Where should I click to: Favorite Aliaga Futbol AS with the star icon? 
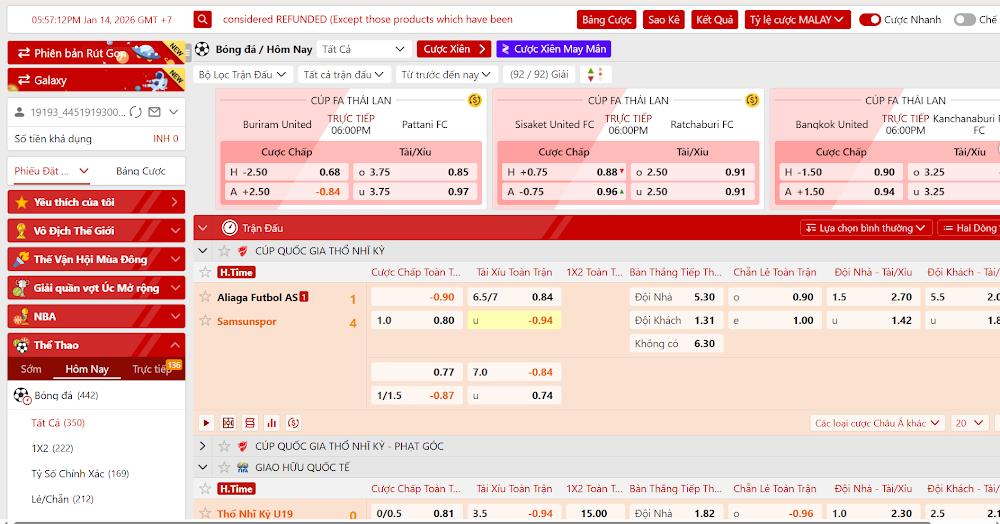tap(206, 297)
